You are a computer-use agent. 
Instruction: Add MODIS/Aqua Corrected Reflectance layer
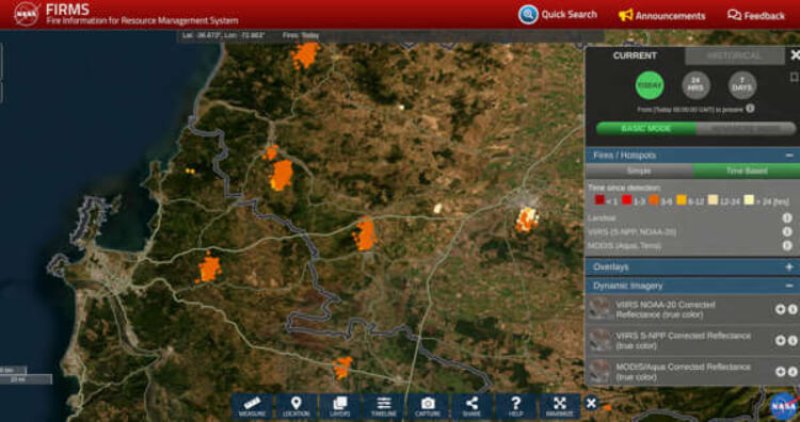pos(780,371)
